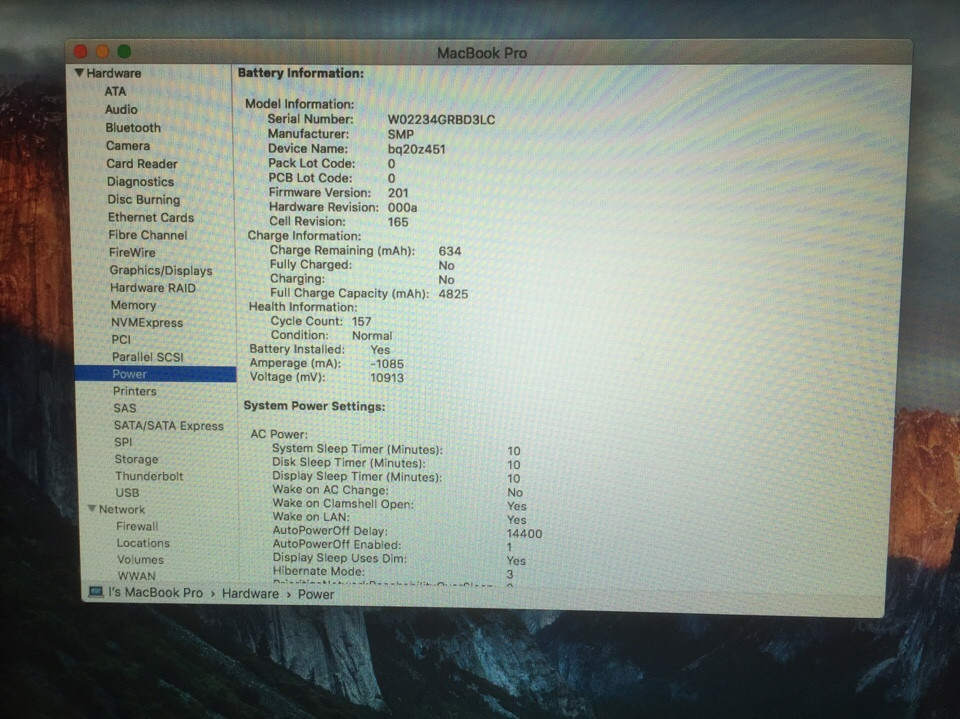The height and width of the screenshot is (719, 960).
Task: Click Cycle Count value 157
Action: [x=362, y=321]
